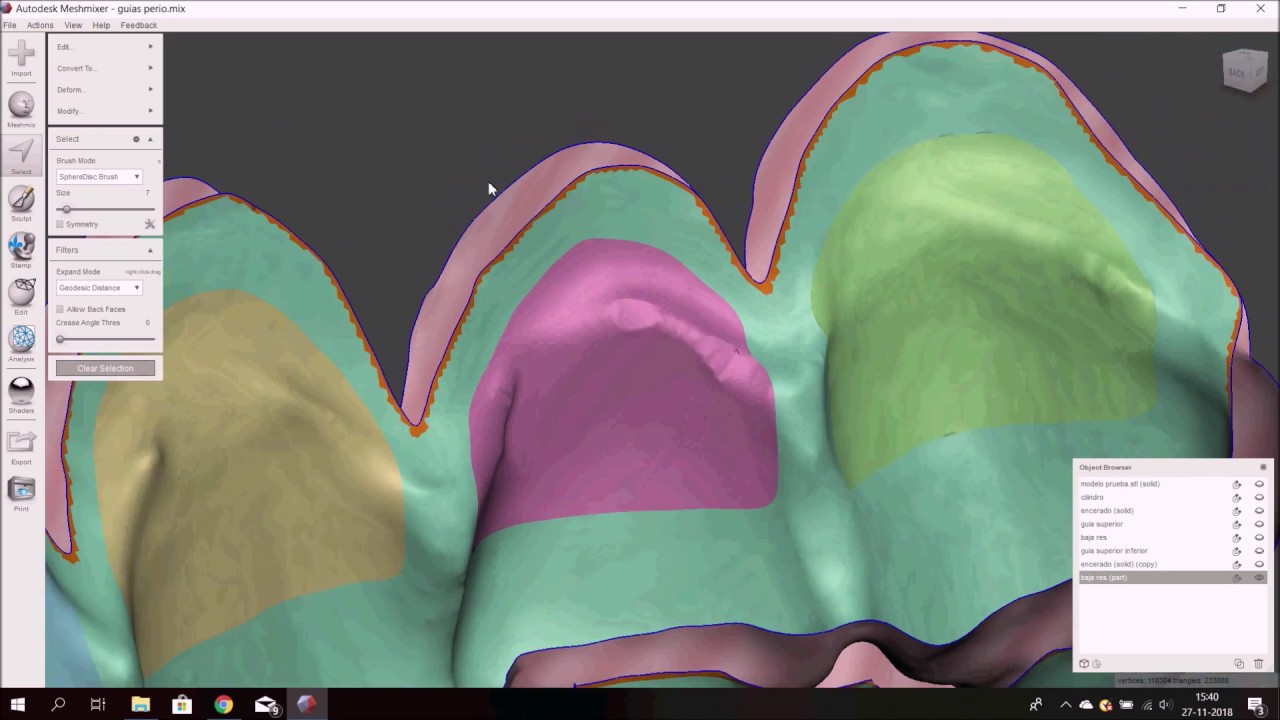Screen dimensions: 1280x720
Task: Expand the Edit... submenu
Action: 104,47
